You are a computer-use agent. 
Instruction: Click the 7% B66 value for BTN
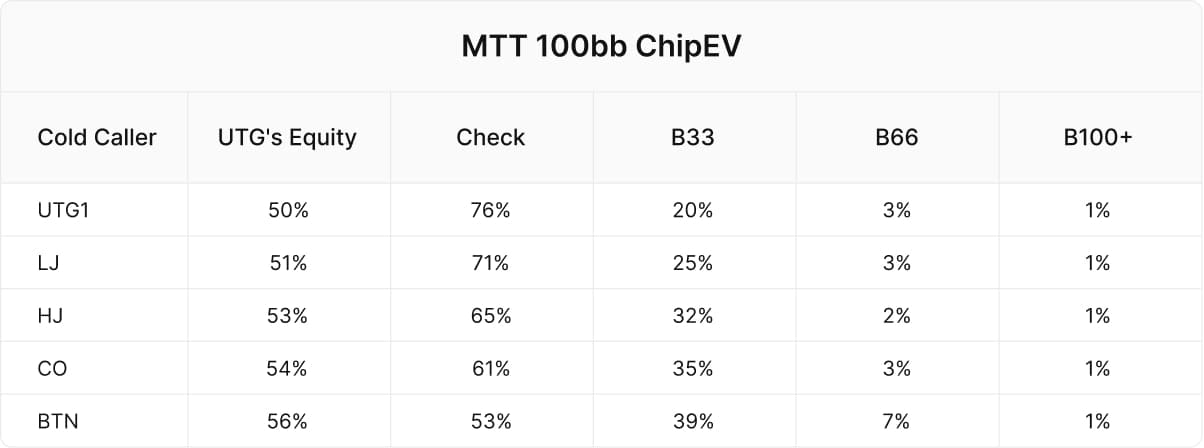[x=896, y=421]
